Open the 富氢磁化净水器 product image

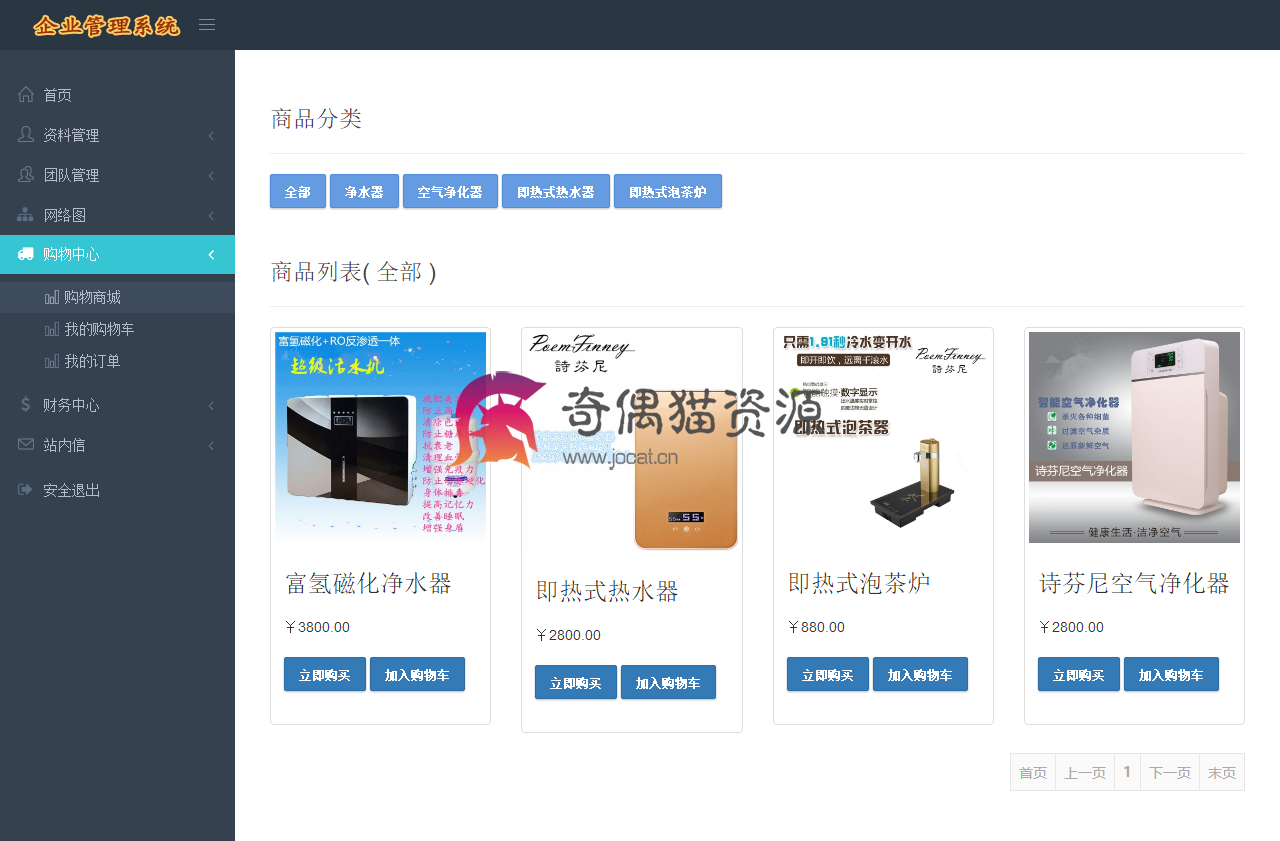tap(381, 437)
